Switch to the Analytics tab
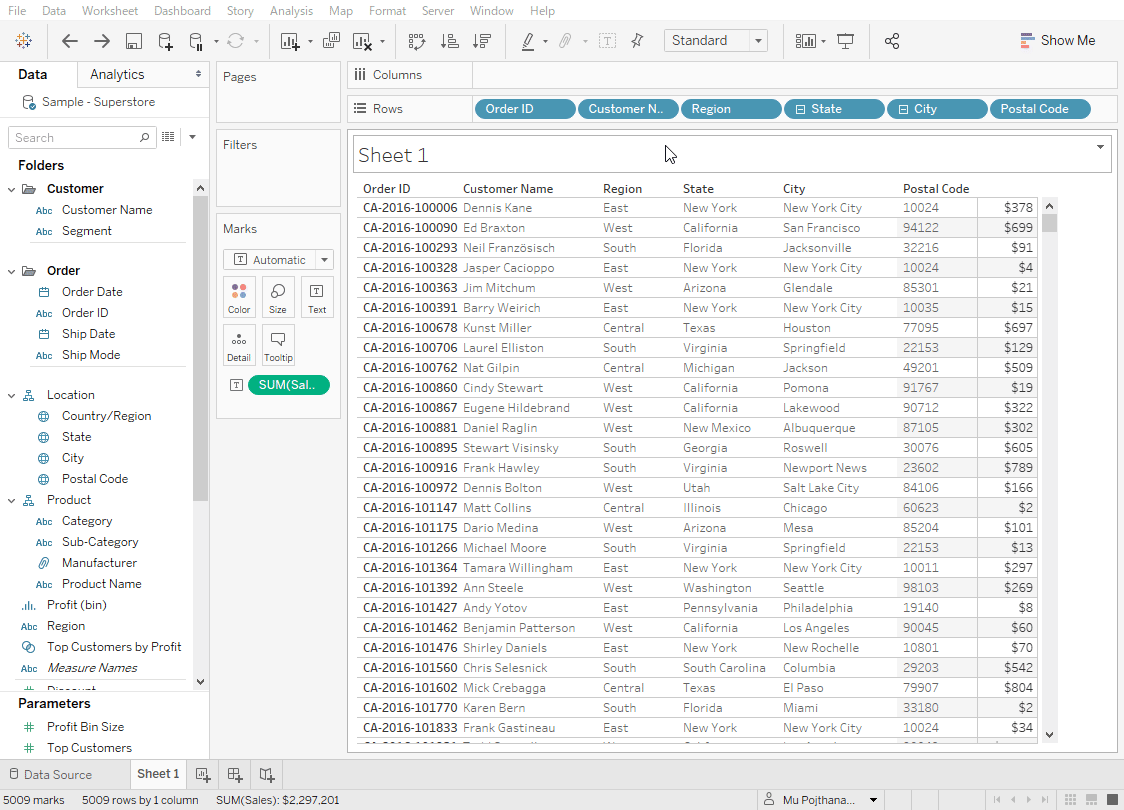This screenshot has height=810, width=1124. point(117,74)
